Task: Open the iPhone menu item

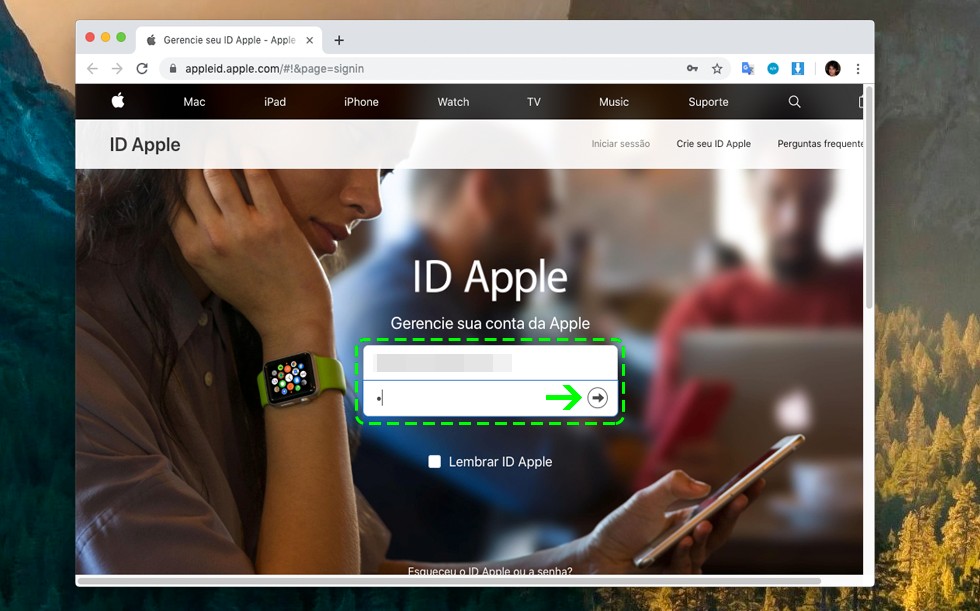Action: pos(361,102)
